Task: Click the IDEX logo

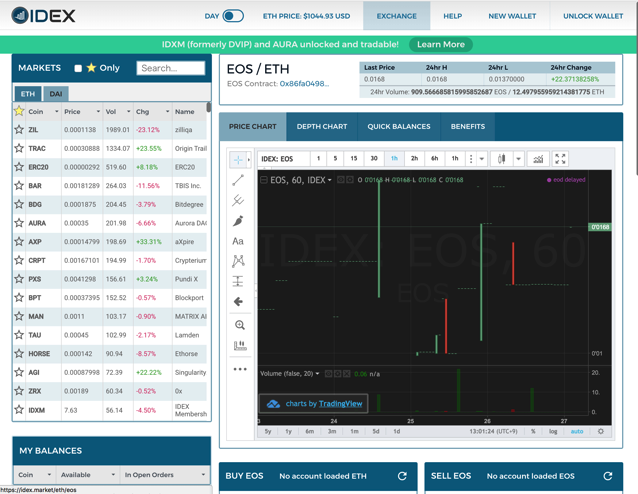Action: click(x=44, y=16)
